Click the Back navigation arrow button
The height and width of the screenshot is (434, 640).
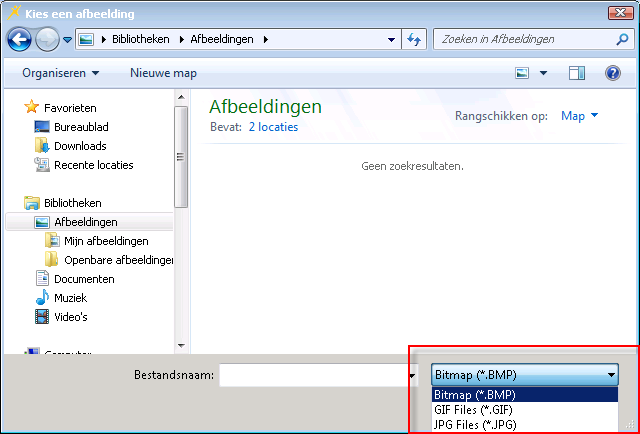tap(19, 40)
